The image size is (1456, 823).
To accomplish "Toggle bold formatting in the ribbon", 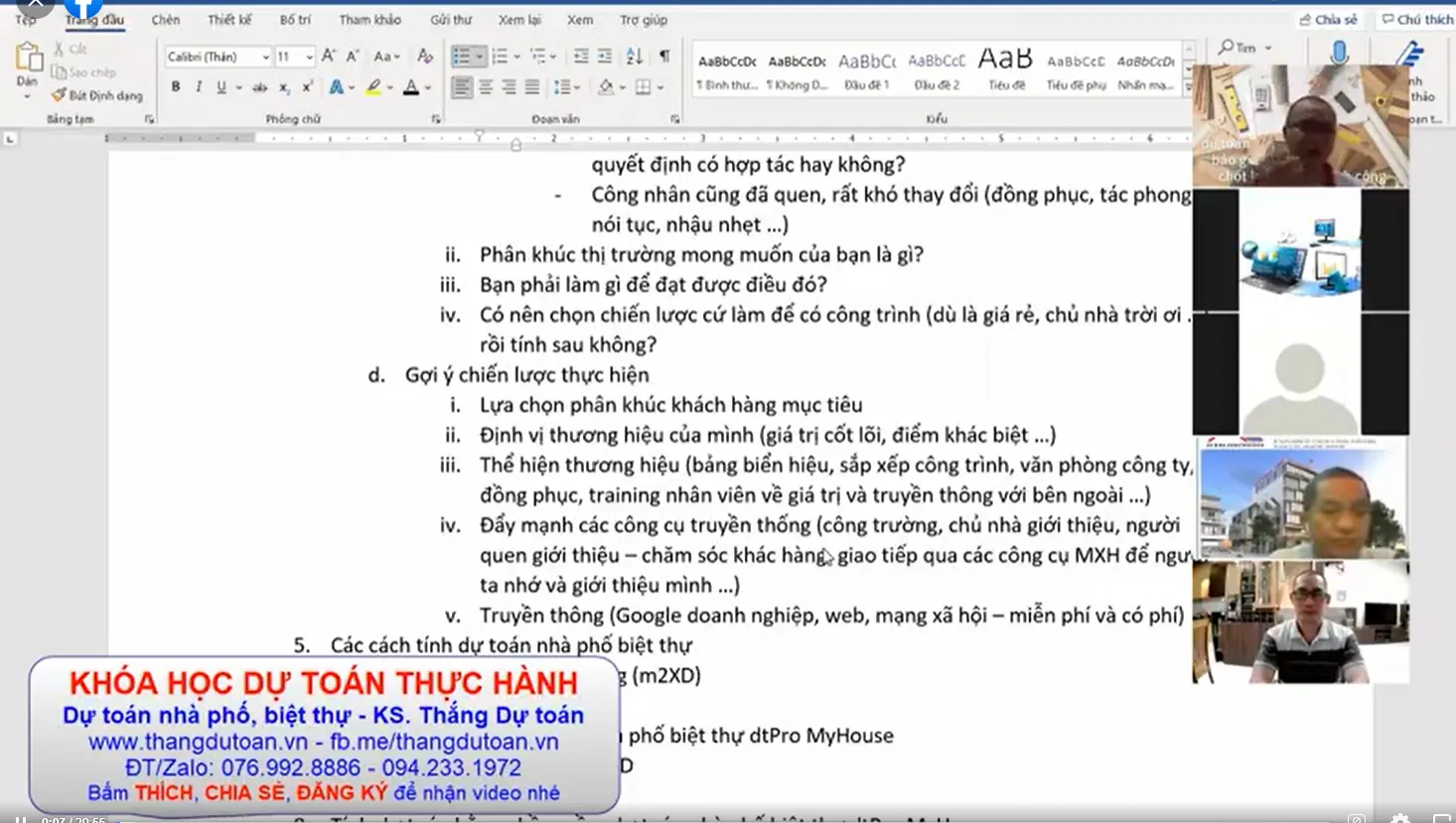I will pyautogui.click(x=176, y=87).
